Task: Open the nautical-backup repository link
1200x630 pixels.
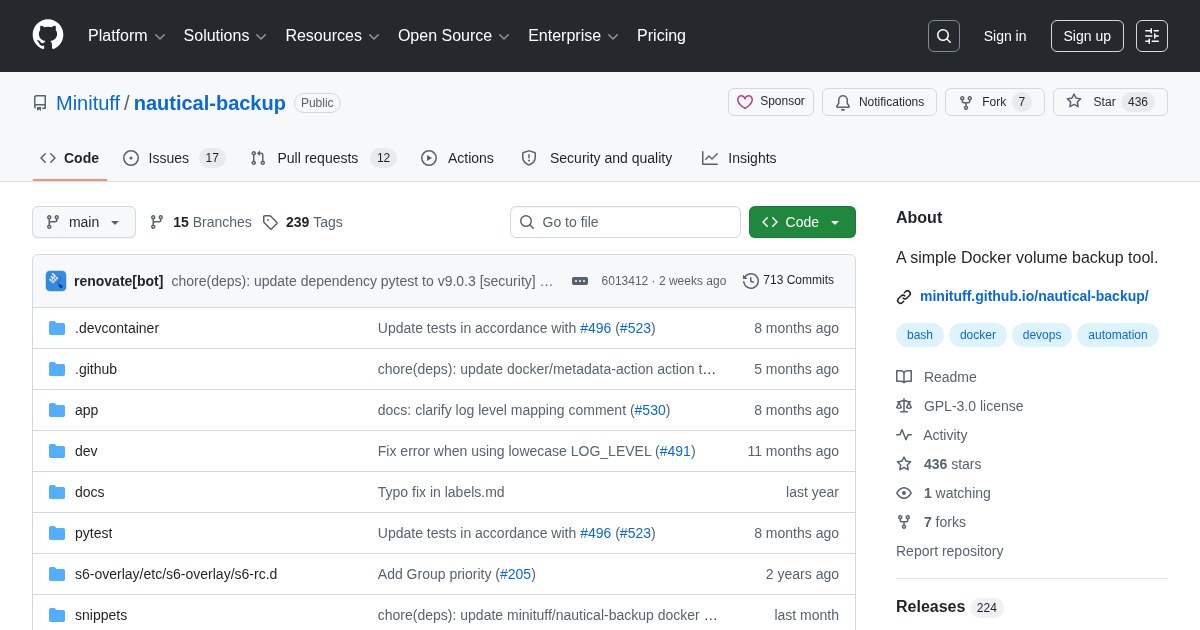Action: click(x=210, y=103)
